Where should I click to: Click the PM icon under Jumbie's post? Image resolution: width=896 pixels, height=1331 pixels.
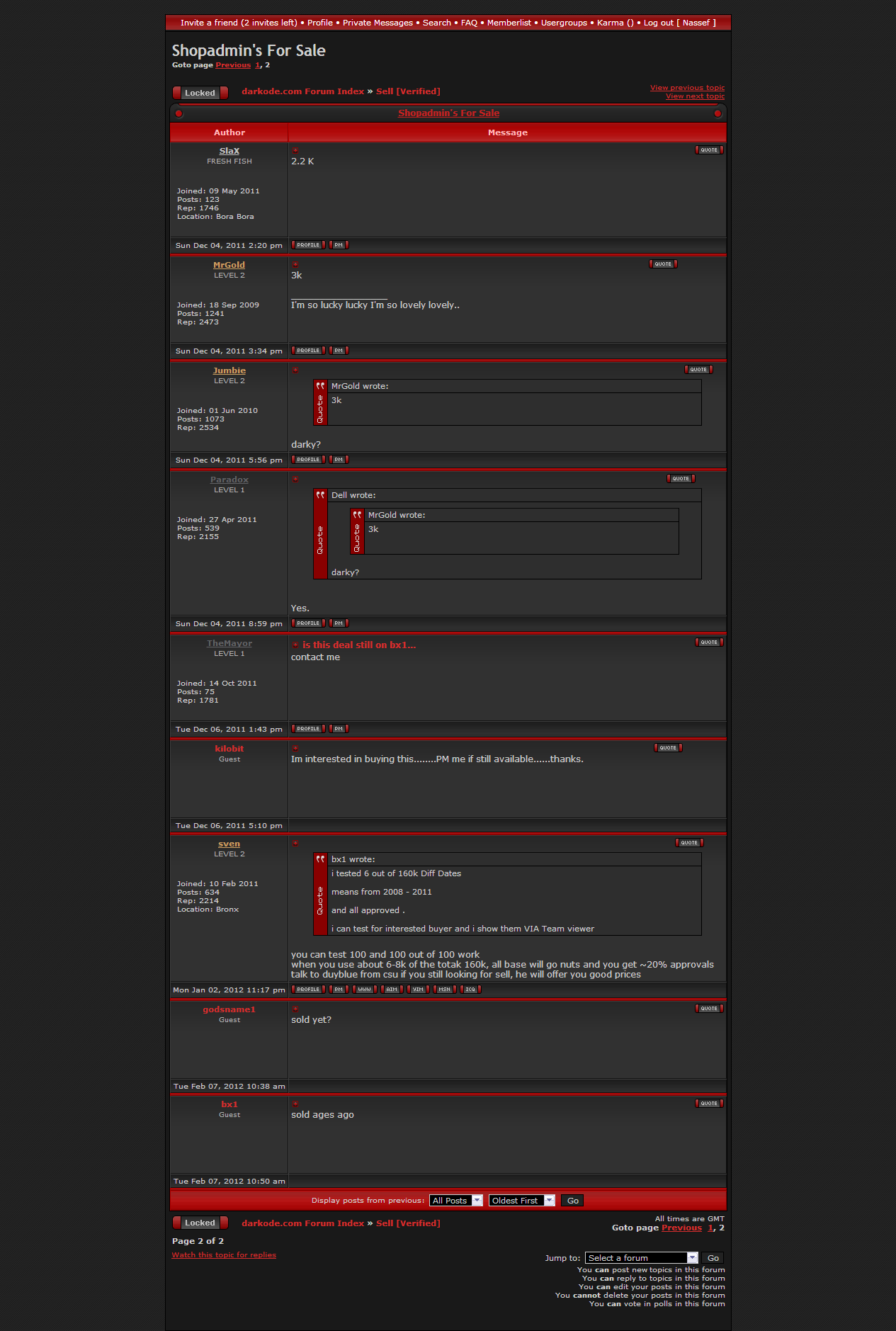(x=339, y=460)
